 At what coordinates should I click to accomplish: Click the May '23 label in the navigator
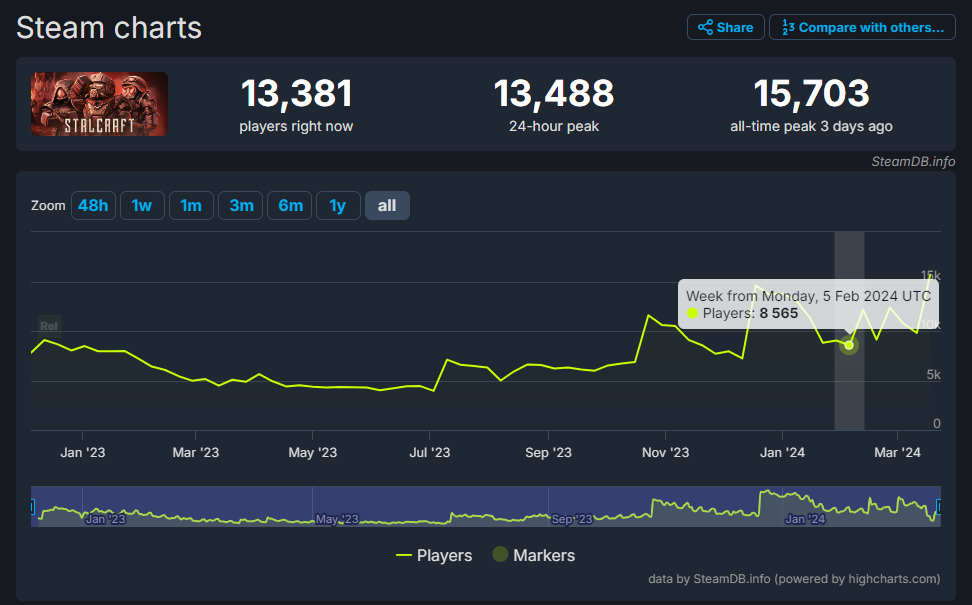pyautogui.click(x=337, y=519)
